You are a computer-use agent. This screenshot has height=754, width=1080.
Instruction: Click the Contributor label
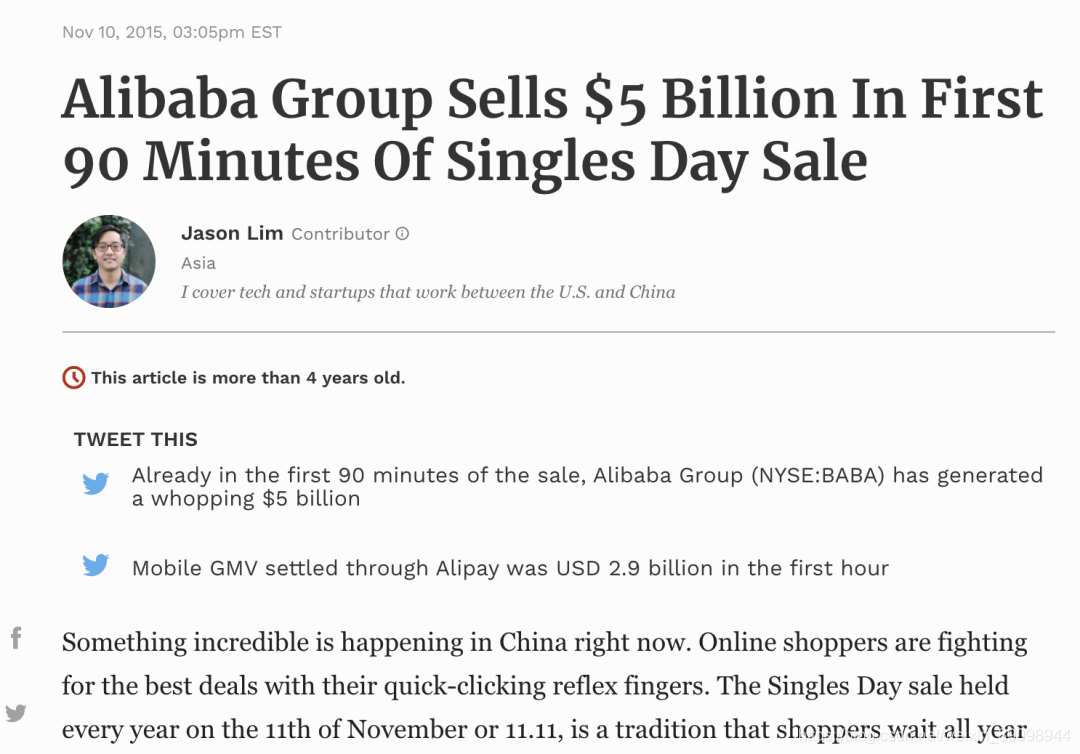(x=340, y=234)
